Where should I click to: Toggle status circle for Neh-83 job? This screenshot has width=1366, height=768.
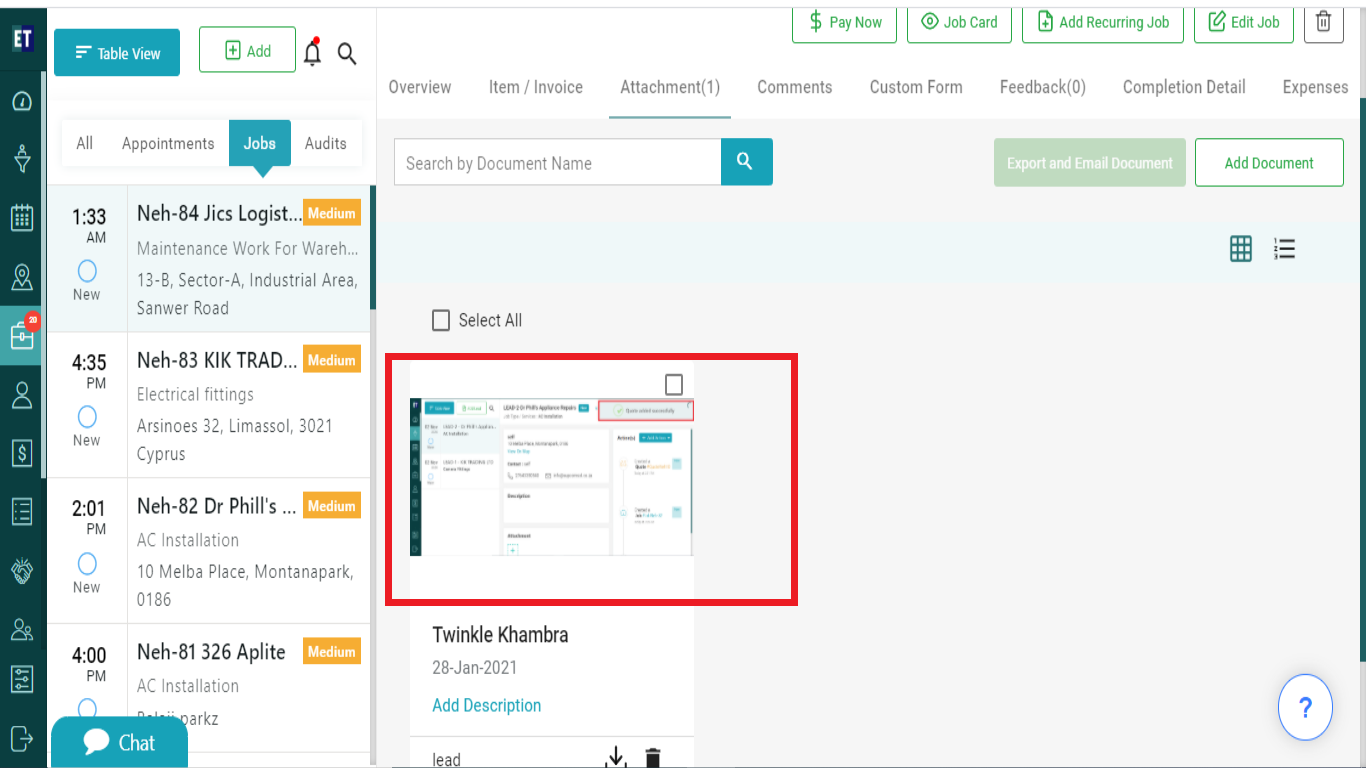click(x=87, y=417)
